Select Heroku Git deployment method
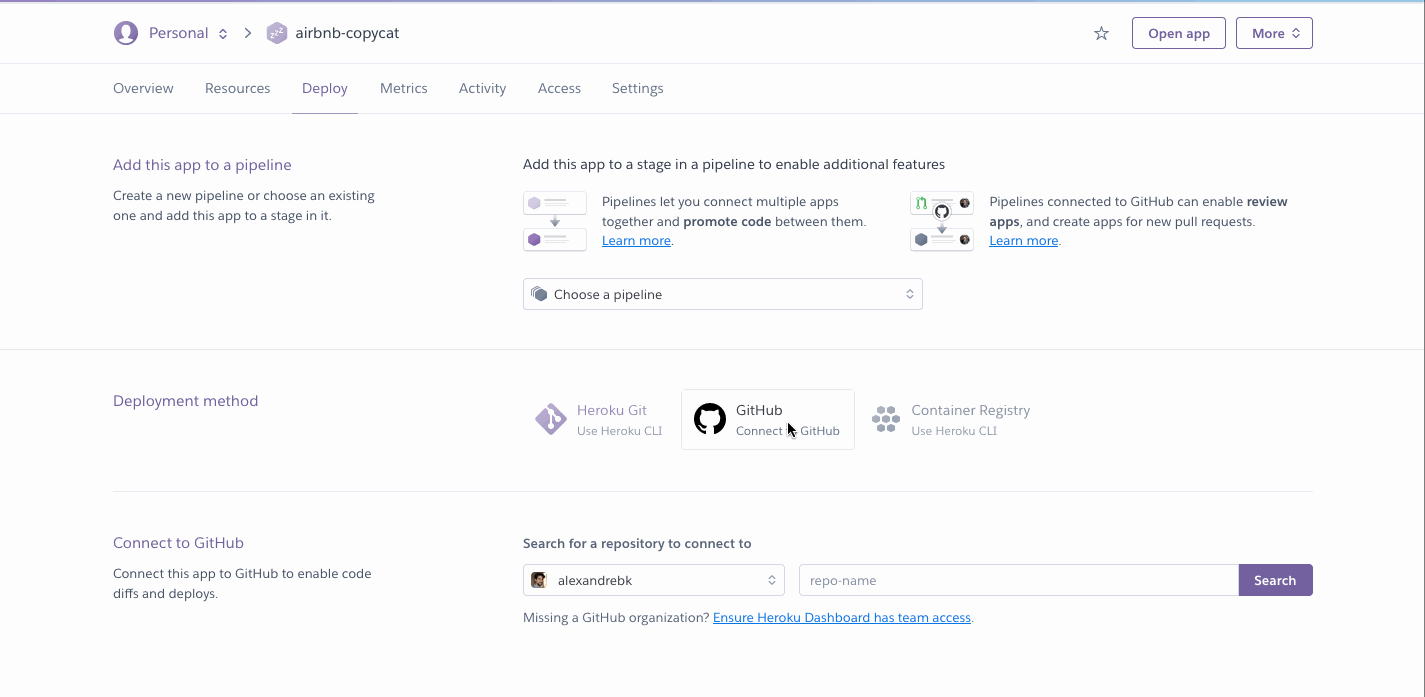Screen dimensions: 1425x697 pyautogui.click(x=599, y=419)
